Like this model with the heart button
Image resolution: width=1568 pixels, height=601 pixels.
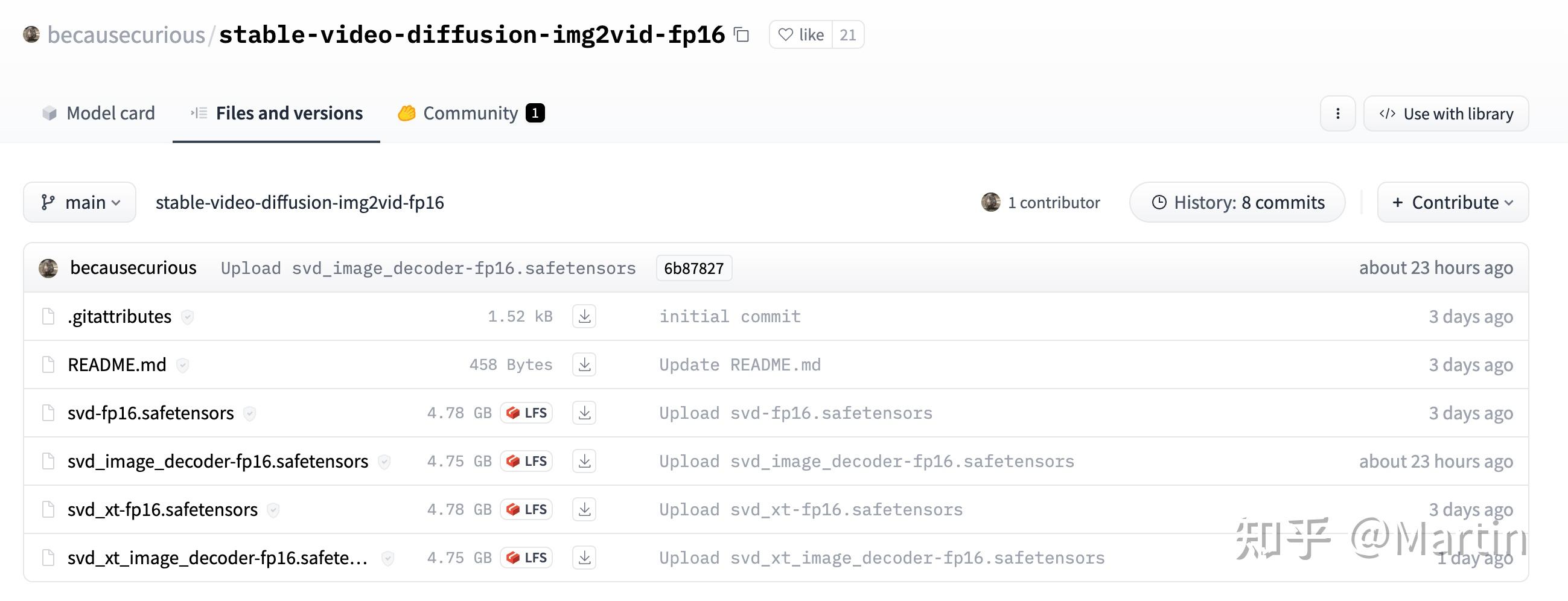tap(801, 34)
